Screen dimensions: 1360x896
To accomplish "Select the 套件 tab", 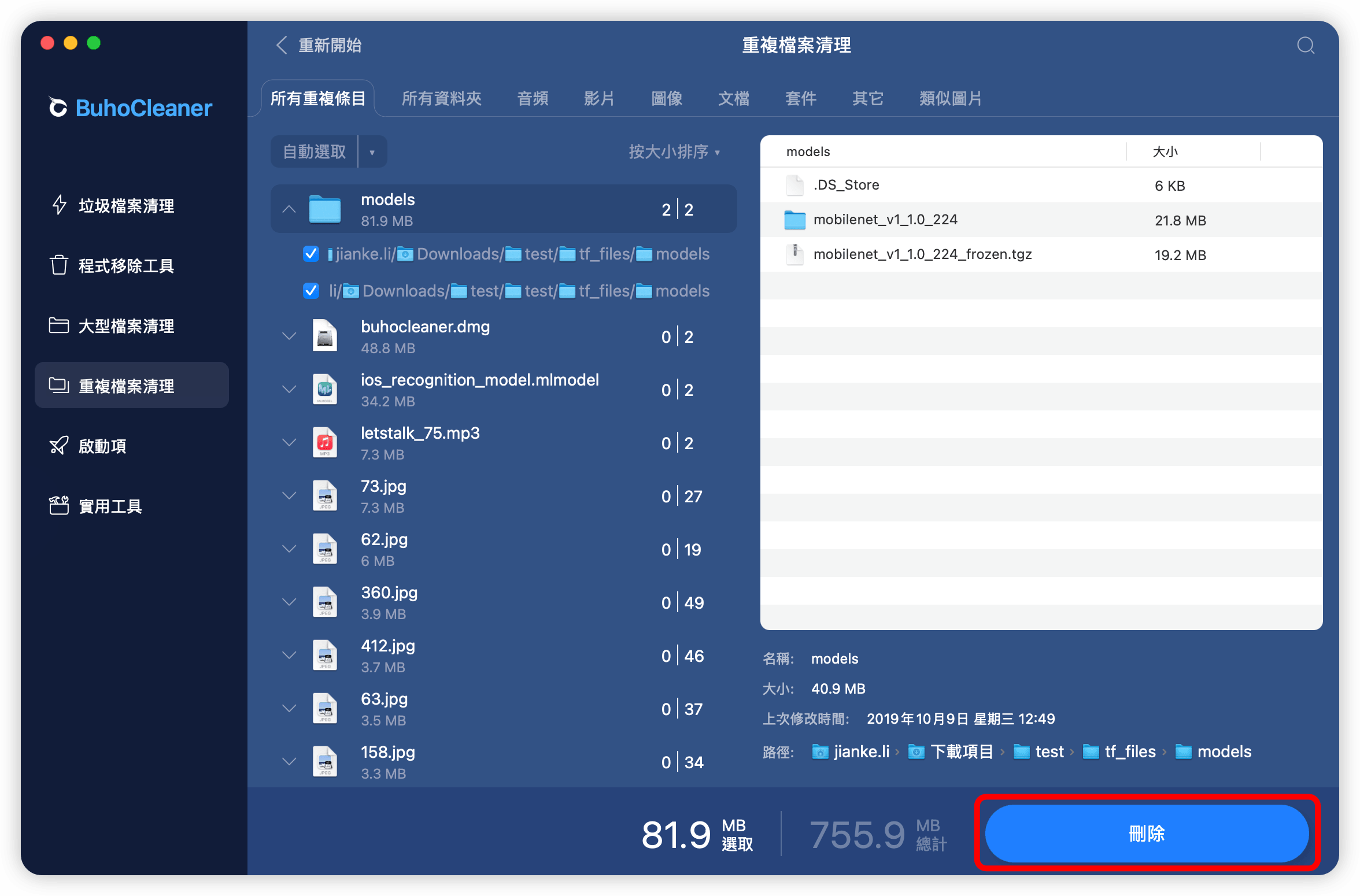I will point(801,99).
